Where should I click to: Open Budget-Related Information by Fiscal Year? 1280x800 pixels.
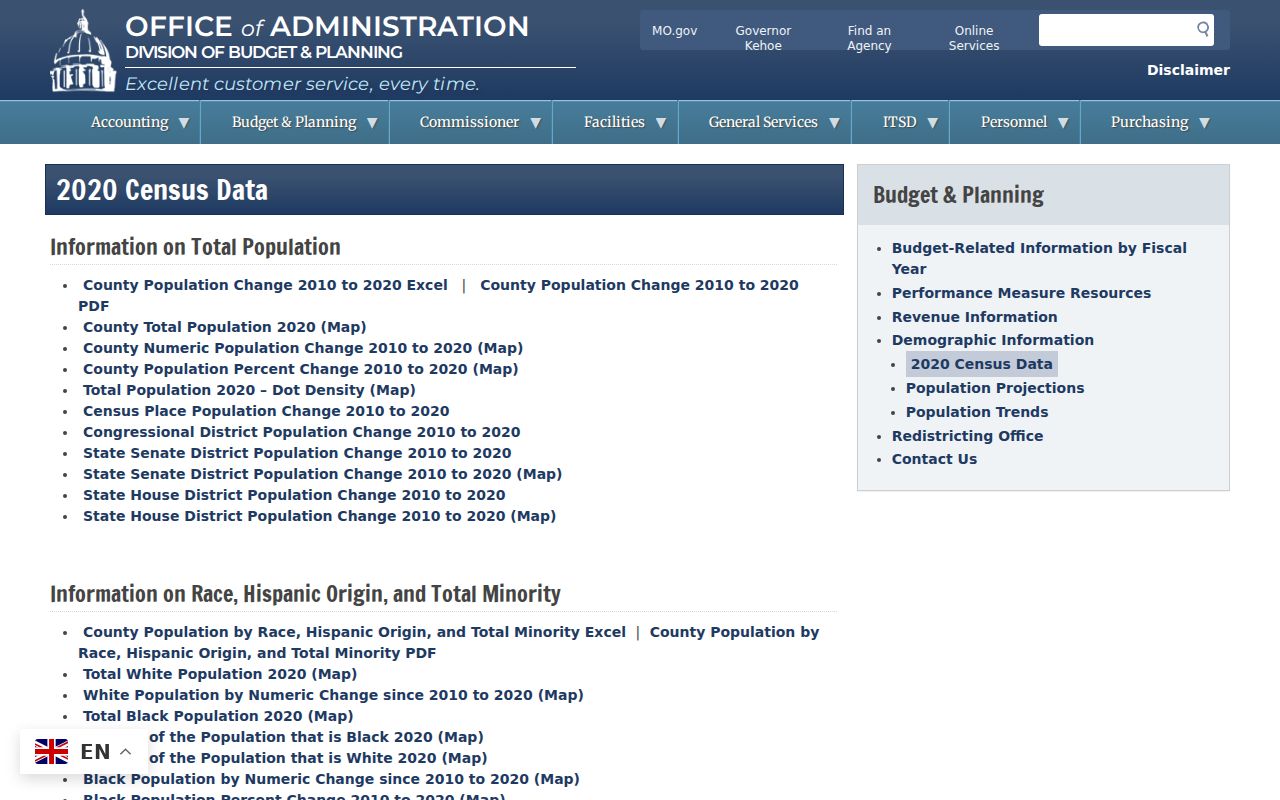click(1039, 258)
